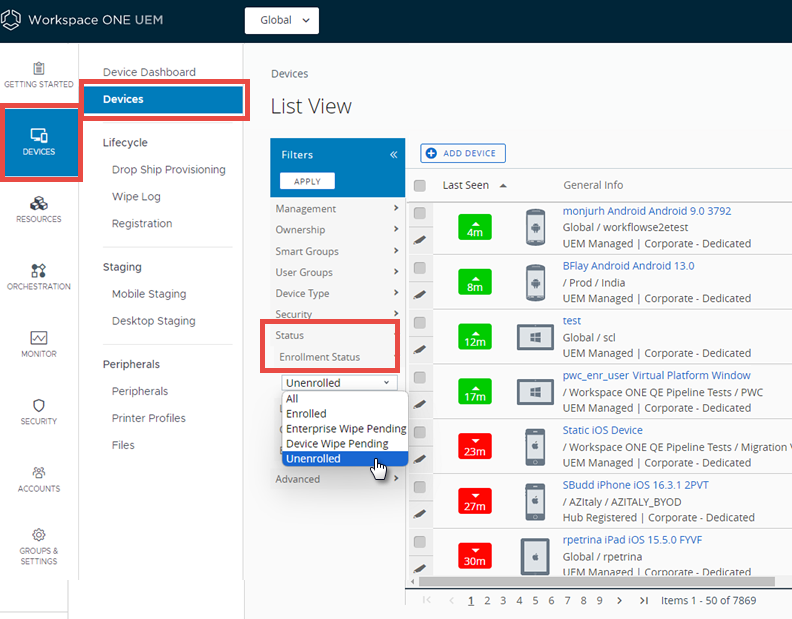792x619 pixels.
Task: Click the edit pencil for BFlay Android device
Action: click(x=419, y=295)
